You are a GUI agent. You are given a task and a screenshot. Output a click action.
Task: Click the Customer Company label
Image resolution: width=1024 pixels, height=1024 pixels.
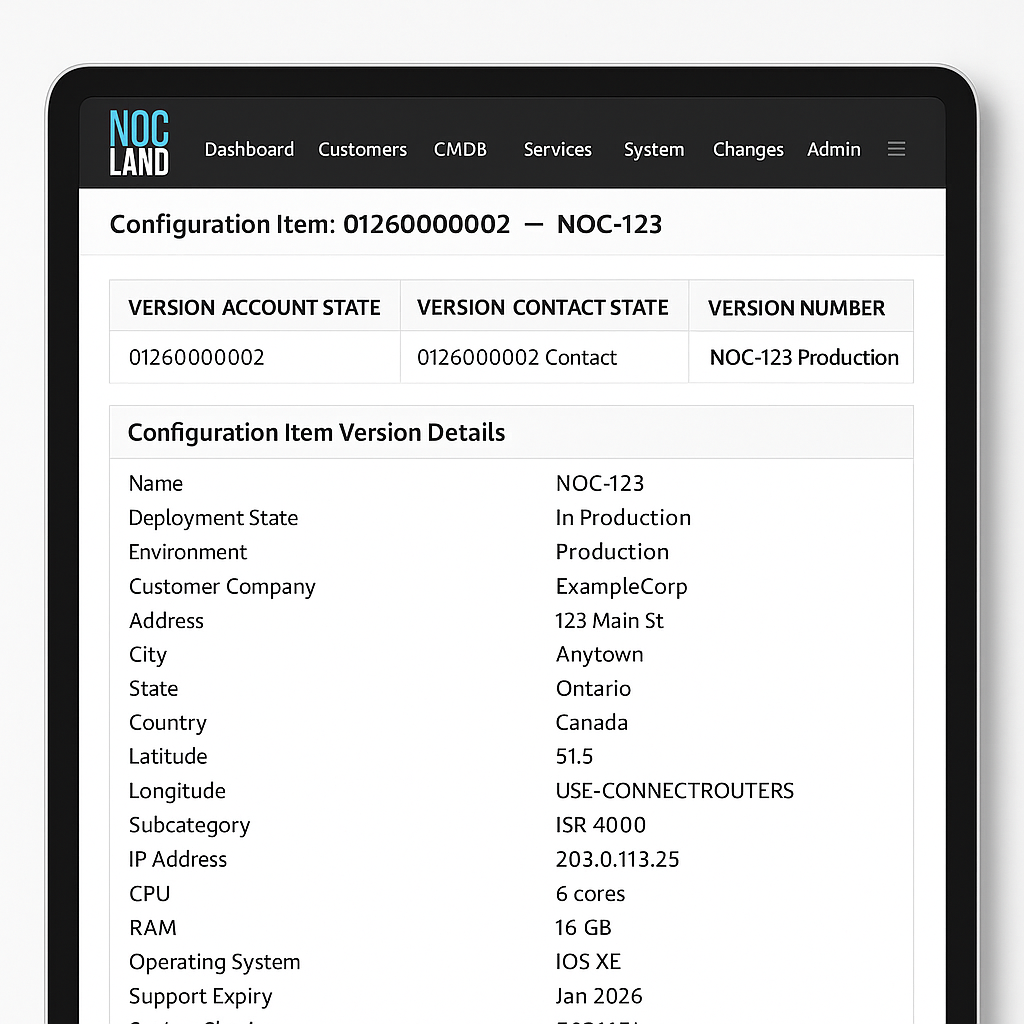(x=222, y=586)
